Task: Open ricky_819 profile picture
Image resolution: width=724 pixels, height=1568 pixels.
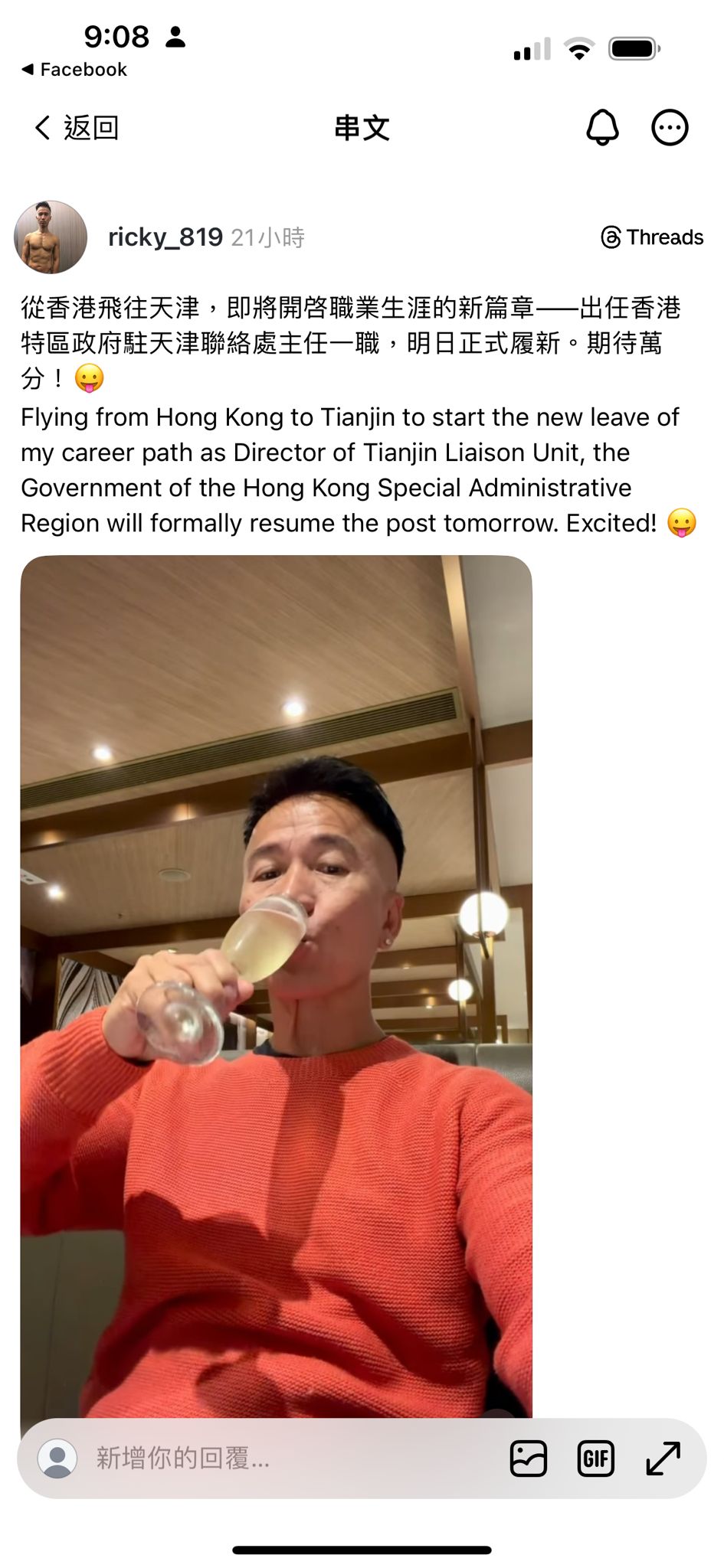Action: click(x=51, y=237)
